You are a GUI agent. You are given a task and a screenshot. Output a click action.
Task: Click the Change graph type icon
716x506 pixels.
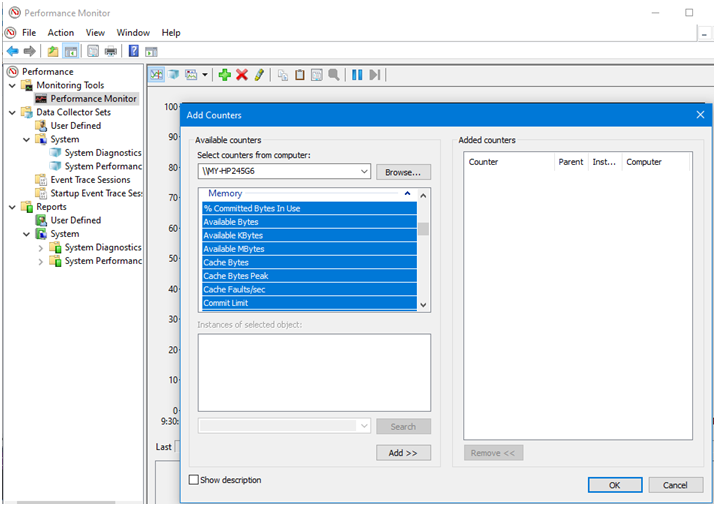point(191,74)
